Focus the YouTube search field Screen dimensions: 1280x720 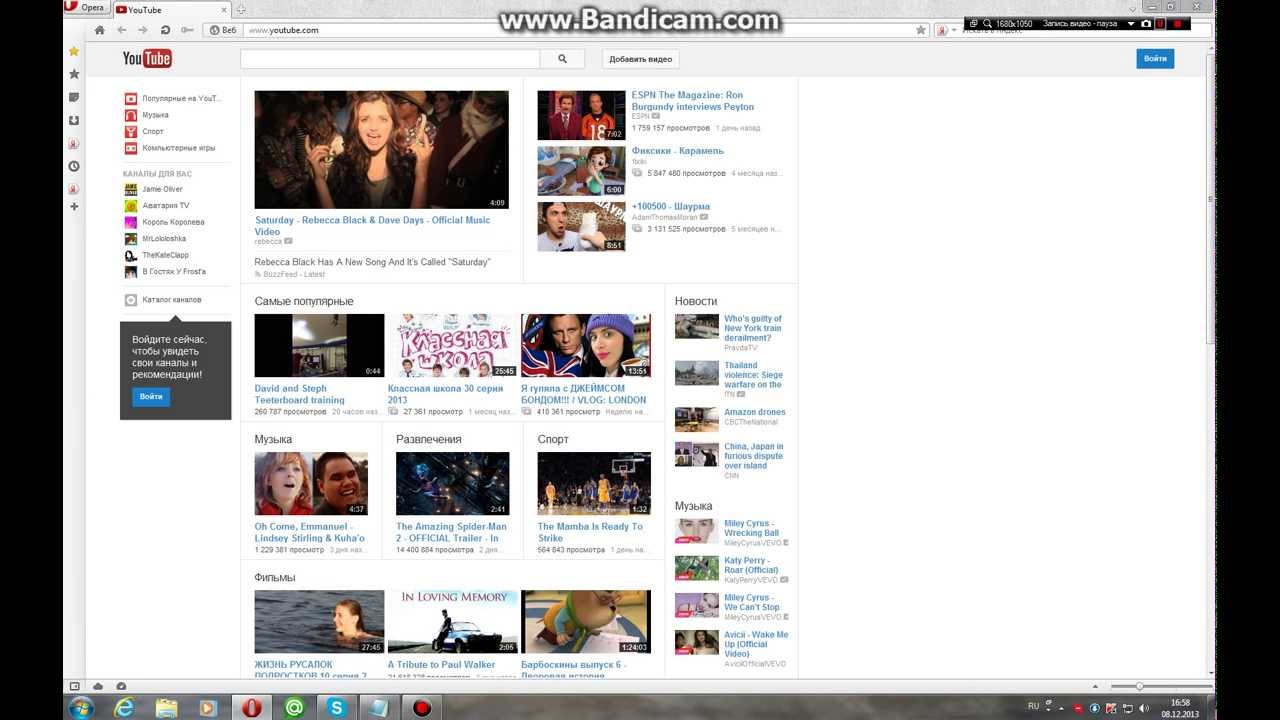(390, 59)
